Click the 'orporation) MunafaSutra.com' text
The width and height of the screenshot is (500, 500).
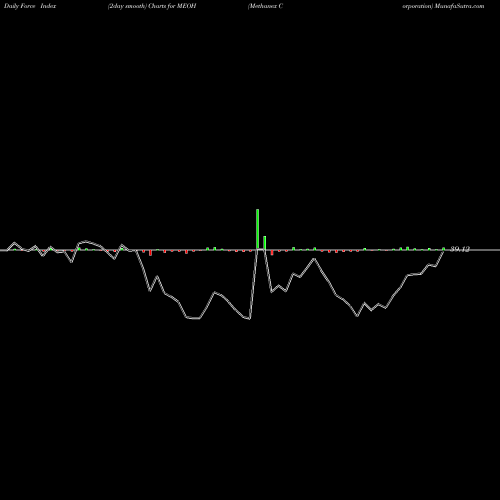click(x=443, y=6)
